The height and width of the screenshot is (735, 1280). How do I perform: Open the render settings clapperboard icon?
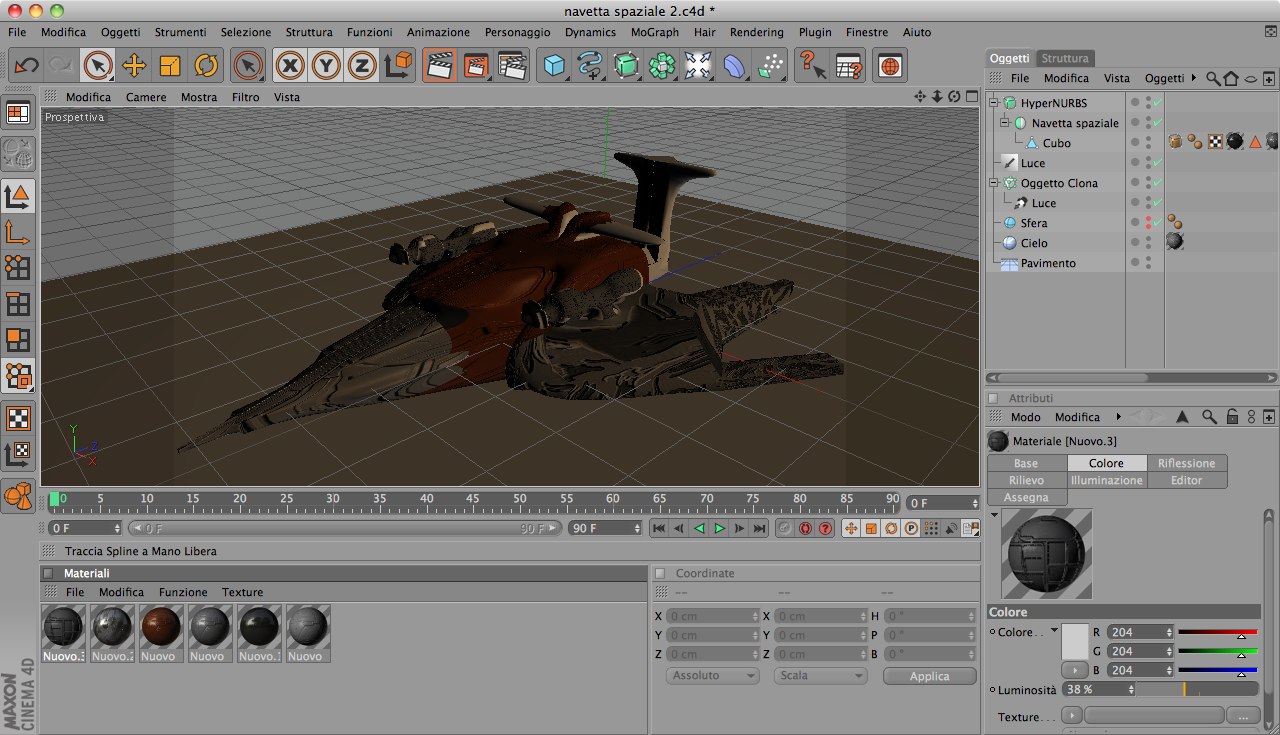[512, 66]
